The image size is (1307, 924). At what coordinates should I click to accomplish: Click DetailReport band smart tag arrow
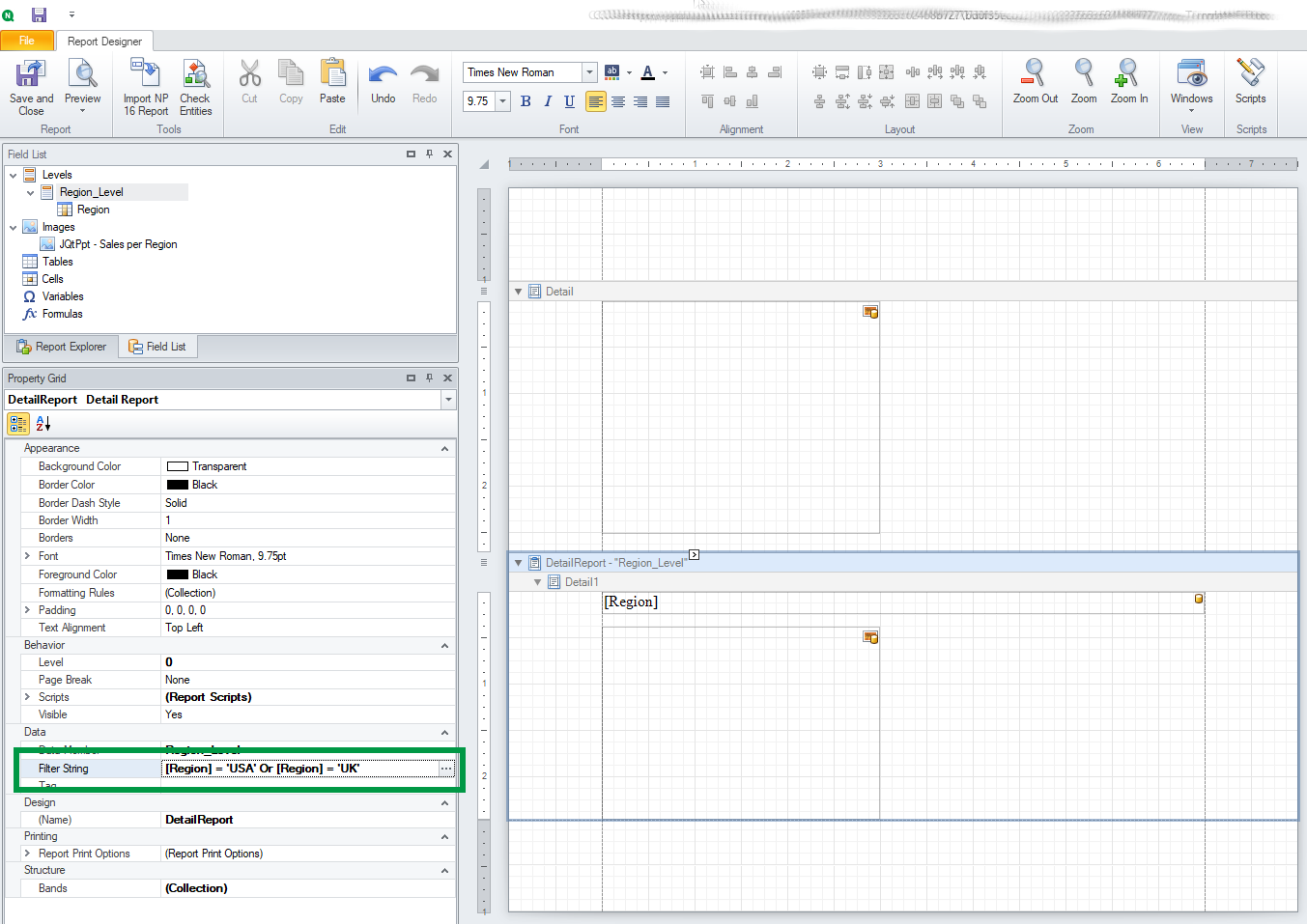(x=694, y=555)
